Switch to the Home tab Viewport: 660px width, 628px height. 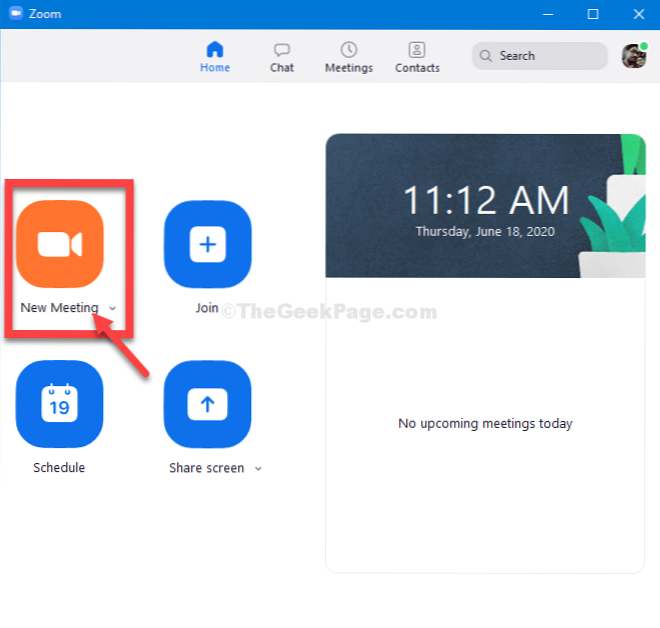click(x=214, y=57)
